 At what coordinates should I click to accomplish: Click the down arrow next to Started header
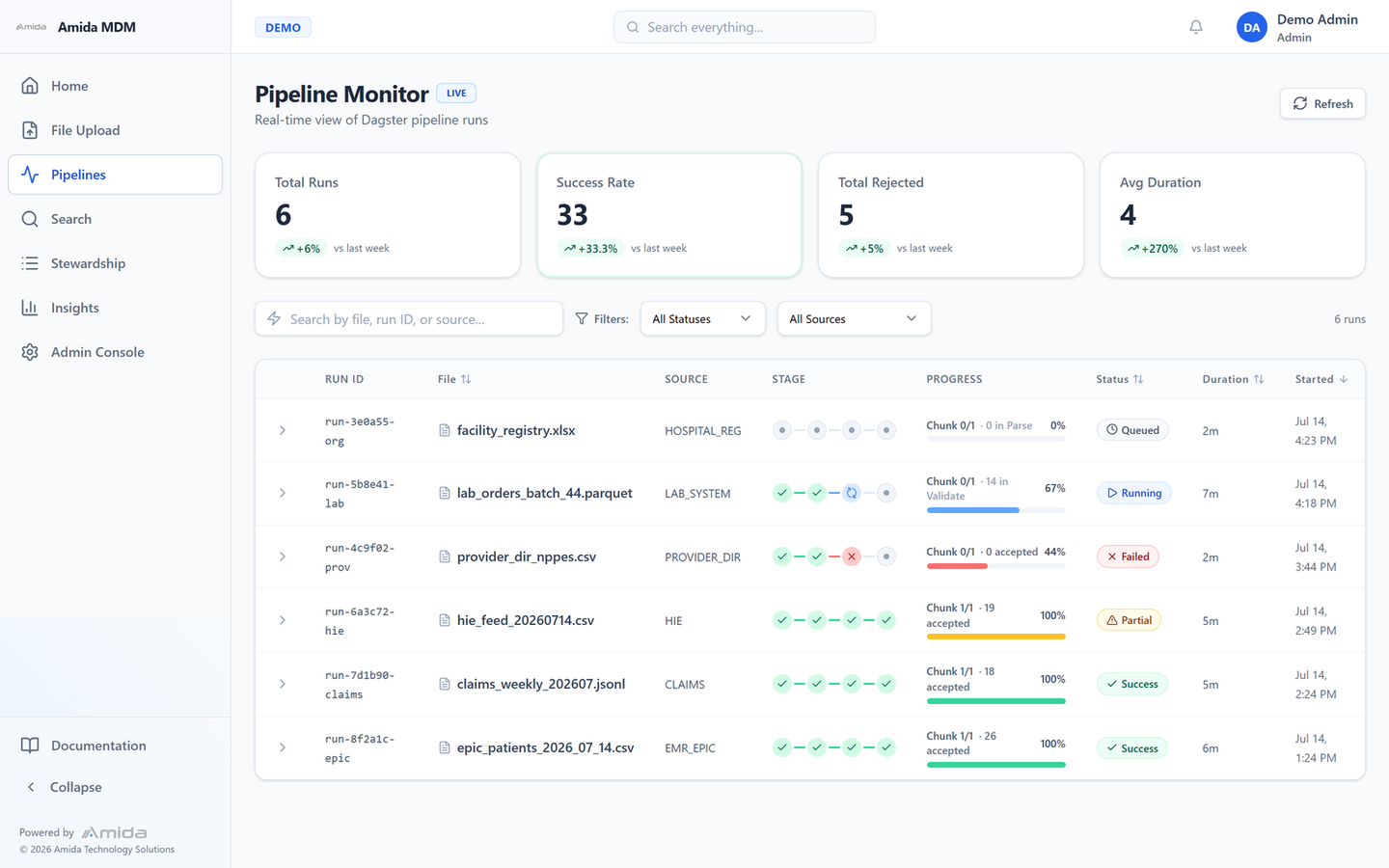coord(1344,379)
